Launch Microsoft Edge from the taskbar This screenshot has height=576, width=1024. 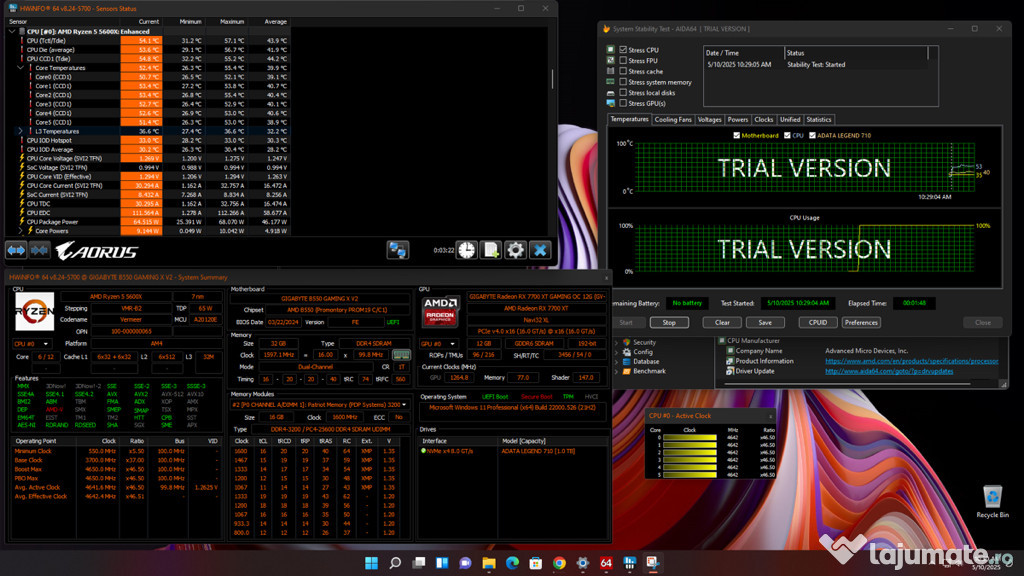pyautogui.click(x=513, y=563)
